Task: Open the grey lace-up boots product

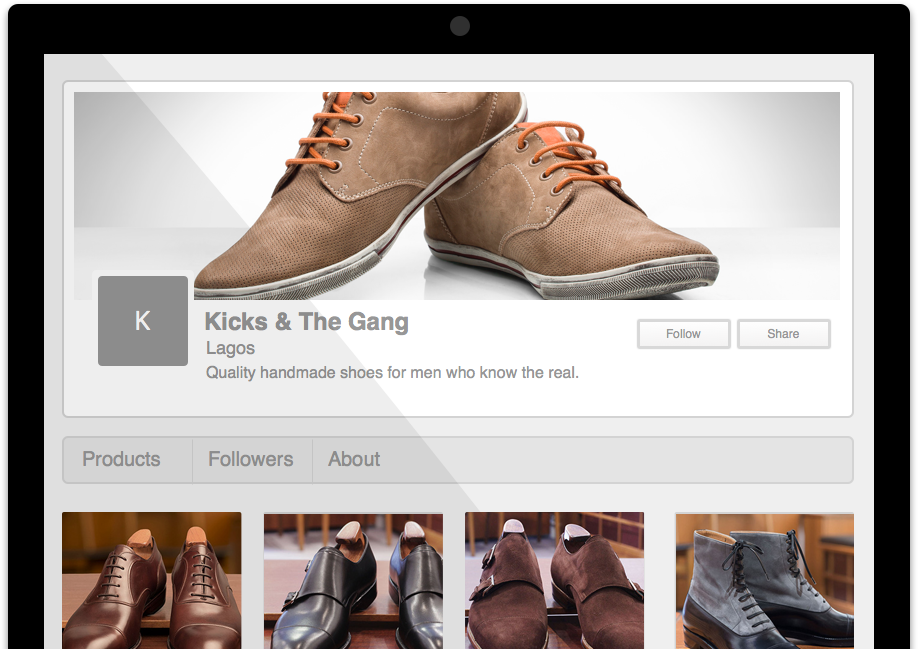Action: 765,581
